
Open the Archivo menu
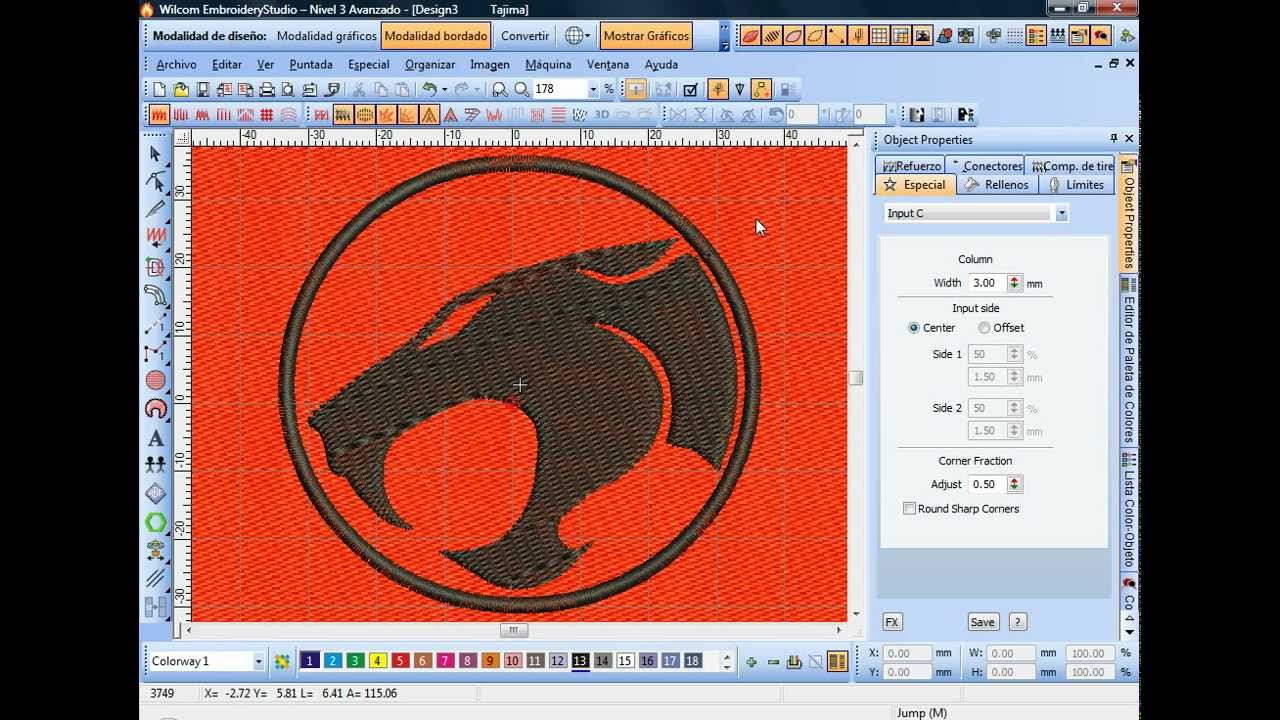pyautogui.click(x=176, y=64)
